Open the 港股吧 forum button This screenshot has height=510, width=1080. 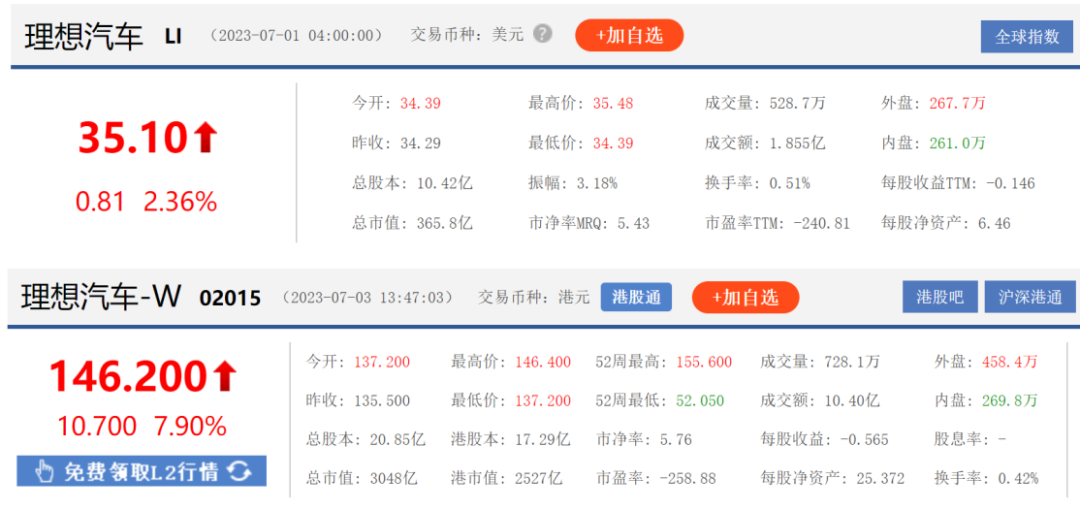click(939, 297)
